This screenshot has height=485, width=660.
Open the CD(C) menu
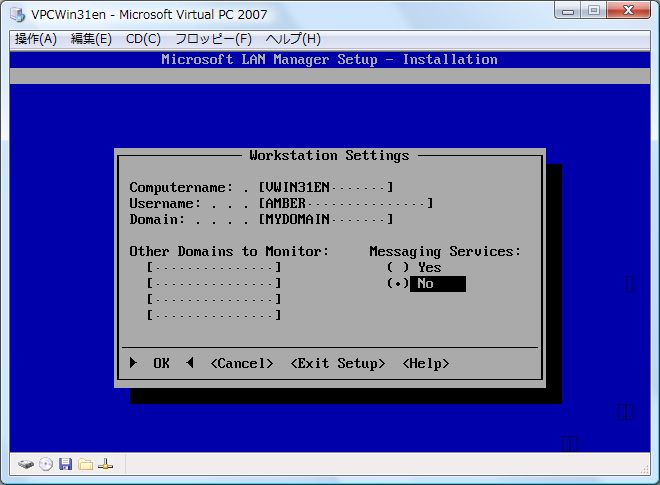143,39
